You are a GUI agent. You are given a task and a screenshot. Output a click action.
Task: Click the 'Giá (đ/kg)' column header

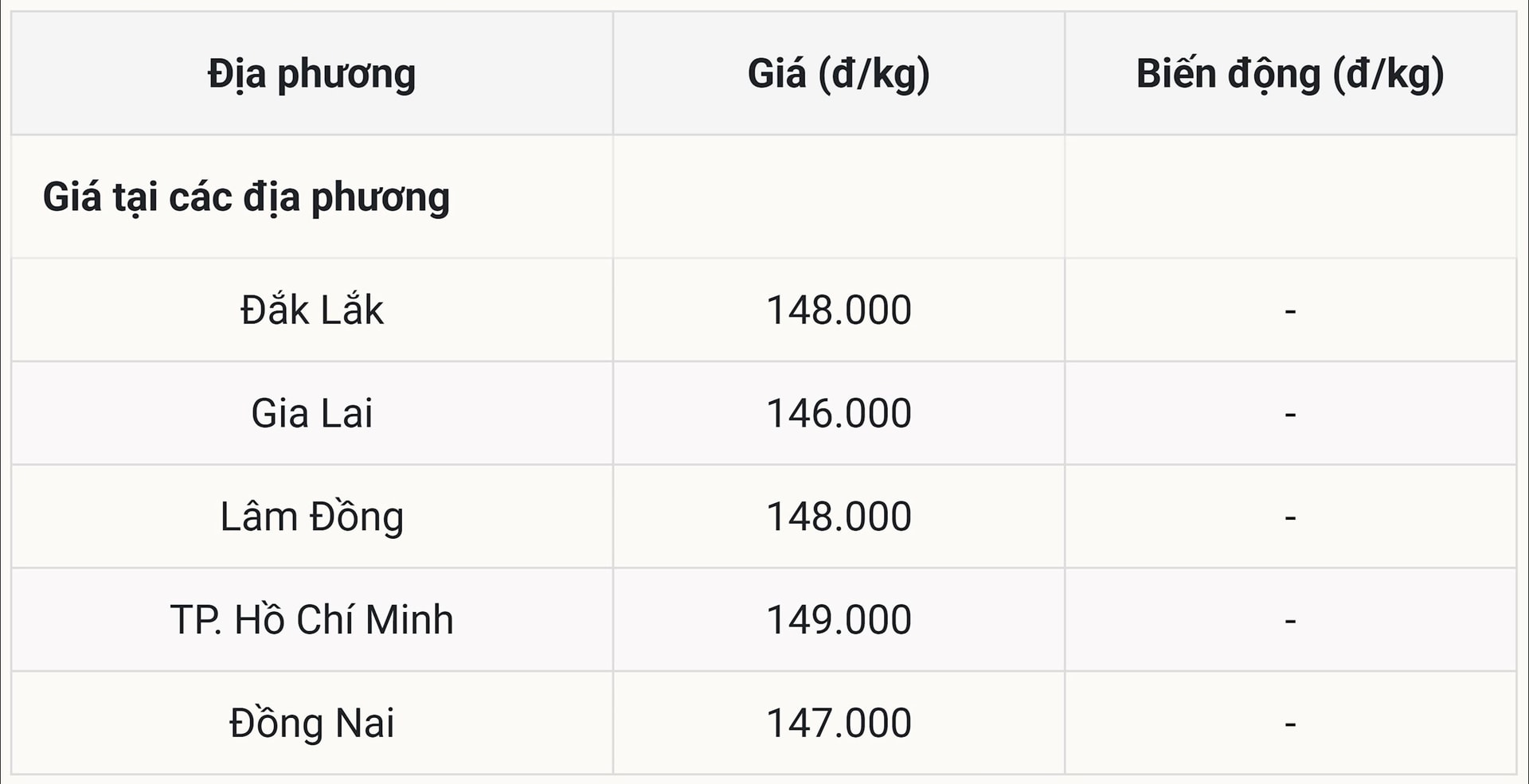click(839, 74)
